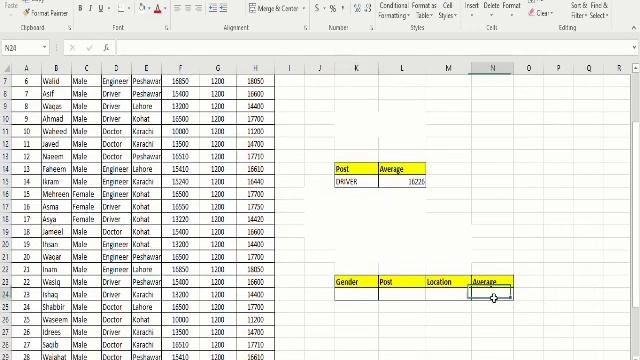This screenshot has width=640, height=360.
Task: Open the Merge & Center dropdown arrow
Action: (x=304, y=8)
